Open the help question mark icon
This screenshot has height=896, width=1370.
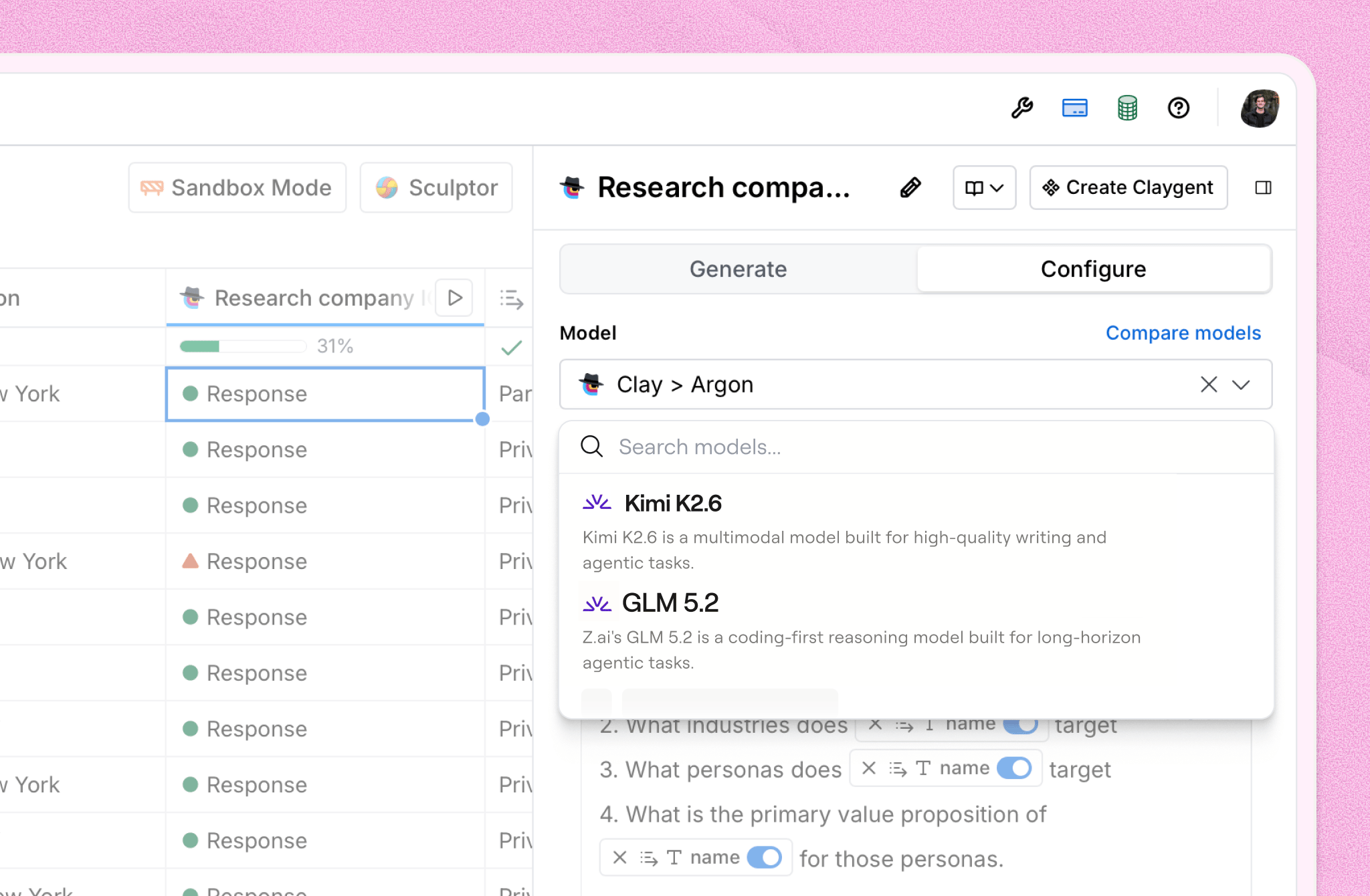(1179, 108)
